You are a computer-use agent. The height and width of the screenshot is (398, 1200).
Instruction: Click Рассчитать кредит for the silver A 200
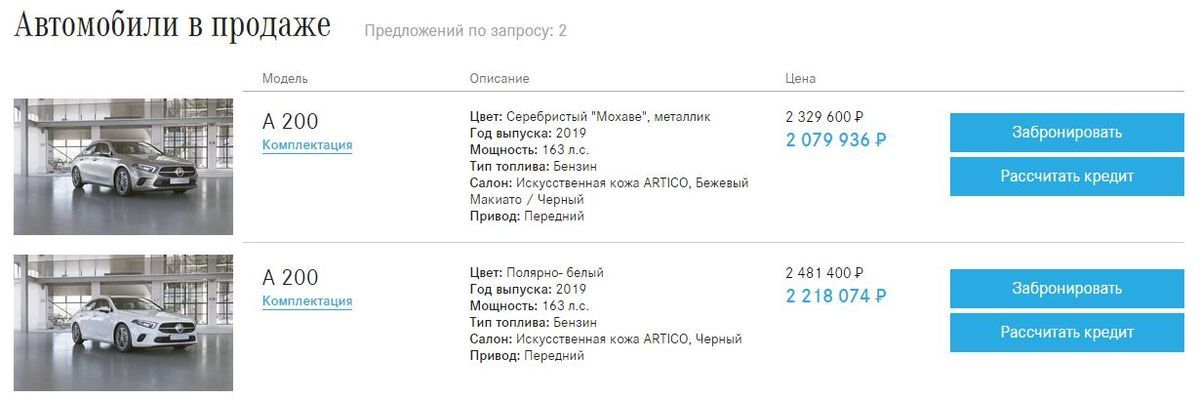1066,176
